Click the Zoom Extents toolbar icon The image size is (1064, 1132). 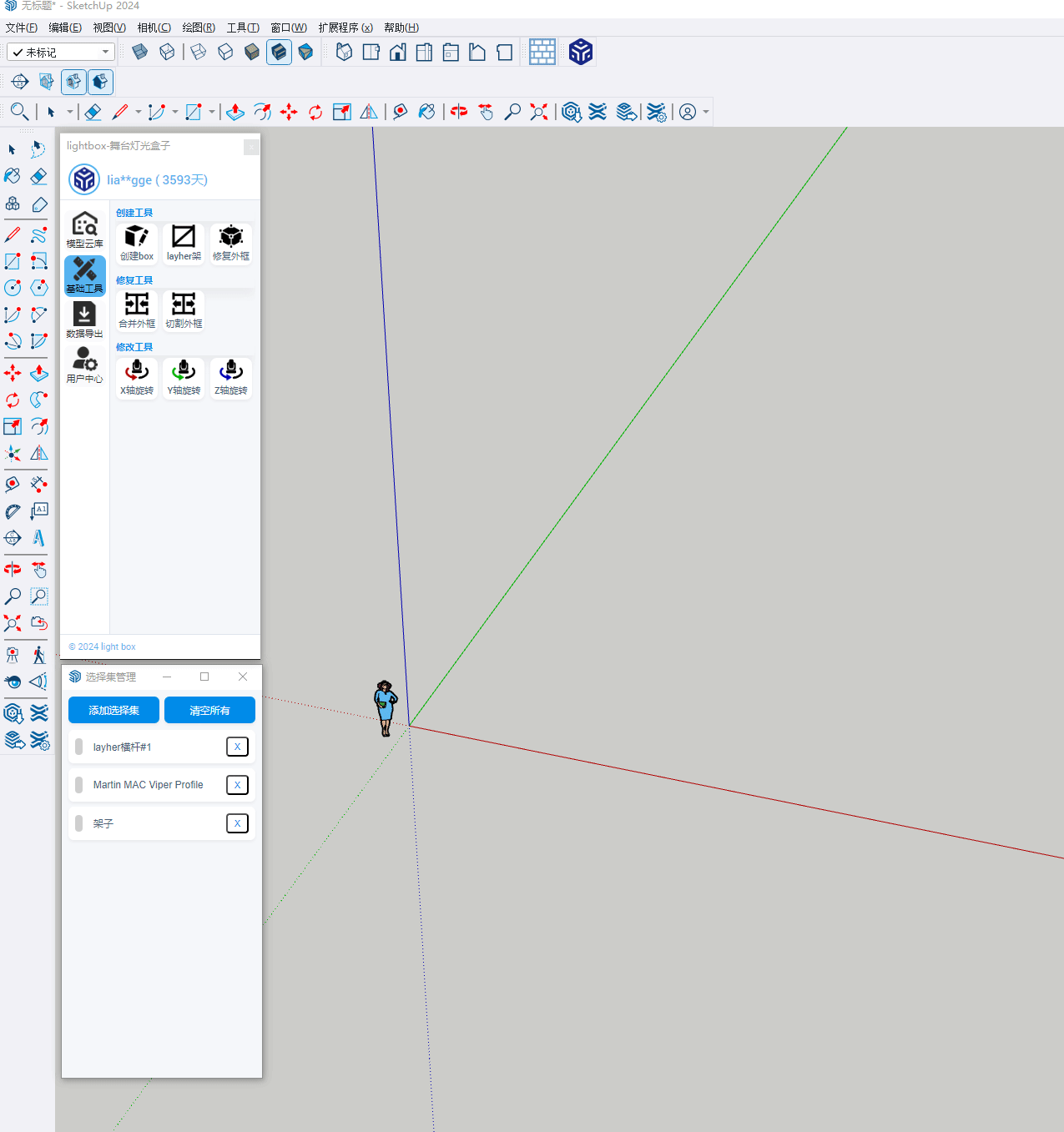(539, 112)
